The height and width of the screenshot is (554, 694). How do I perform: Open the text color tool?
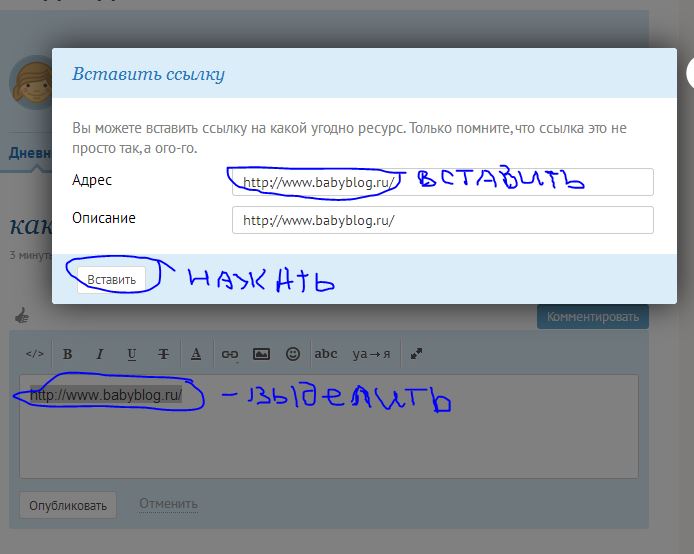tap(196, 354)
